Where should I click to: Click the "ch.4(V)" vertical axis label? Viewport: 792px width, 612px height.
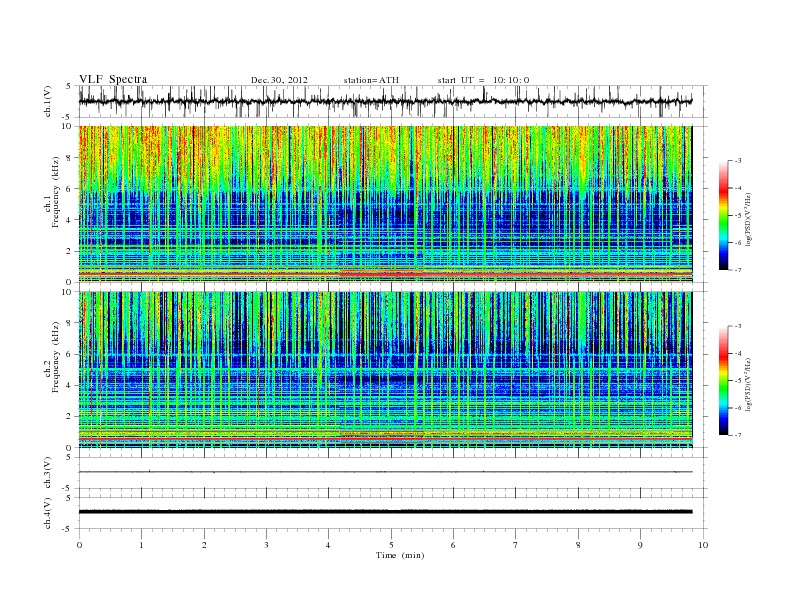48,513
